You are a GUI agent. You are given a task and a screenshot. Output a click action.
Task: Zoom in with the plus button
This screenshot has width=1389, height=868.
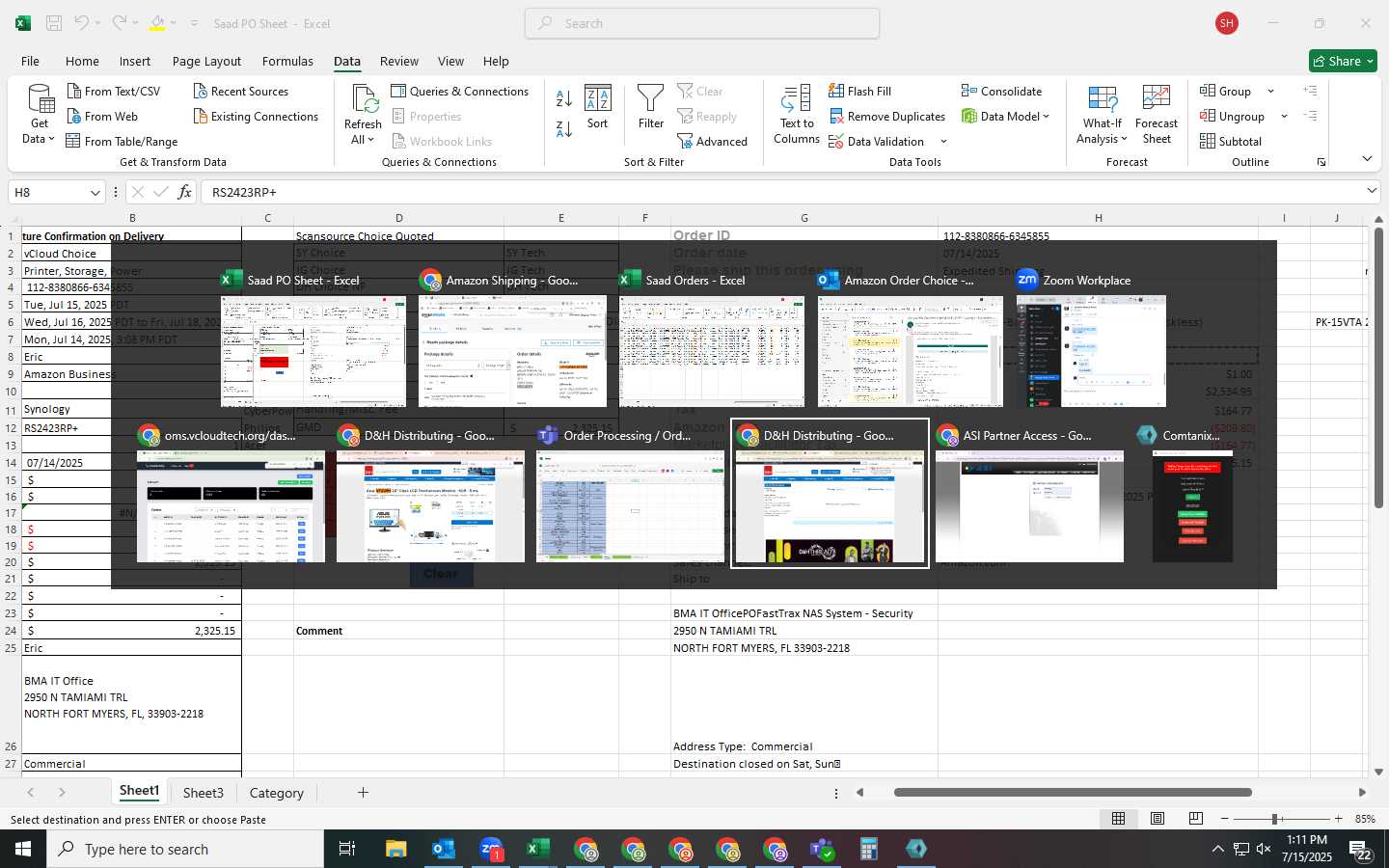coord(1338,819)
